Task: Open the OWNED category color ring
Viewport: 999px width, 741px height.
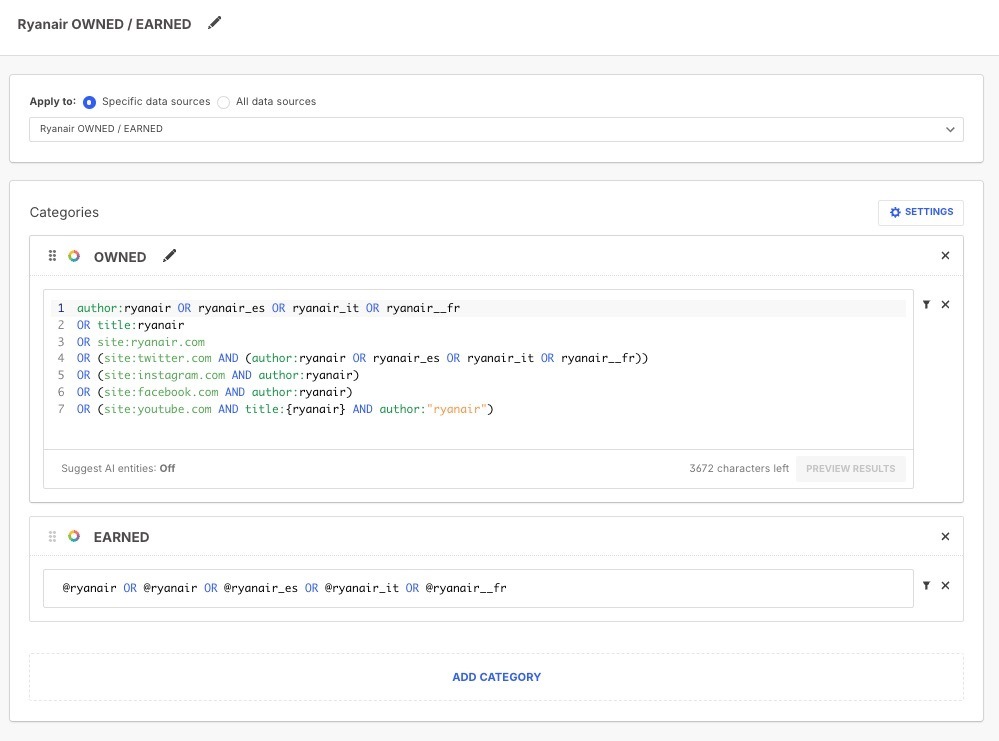Action: click(x=74, y=255)
